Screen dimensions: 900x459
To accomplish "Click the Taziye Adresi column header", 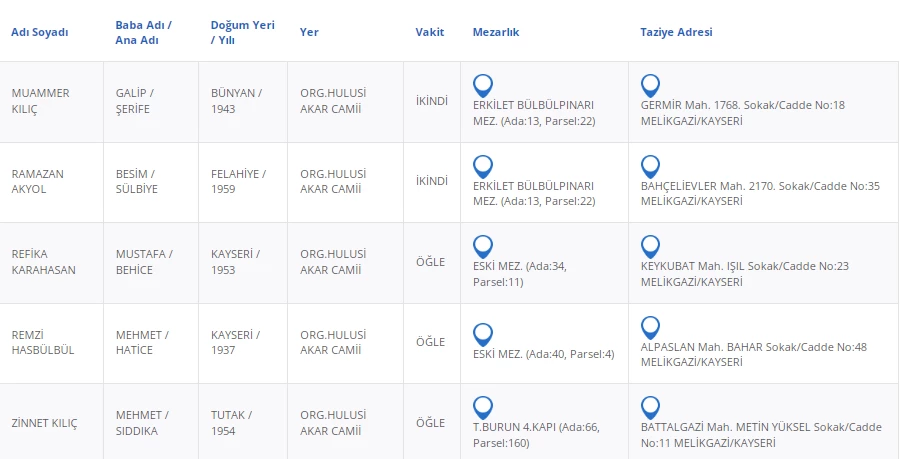I will pos(676,32).
